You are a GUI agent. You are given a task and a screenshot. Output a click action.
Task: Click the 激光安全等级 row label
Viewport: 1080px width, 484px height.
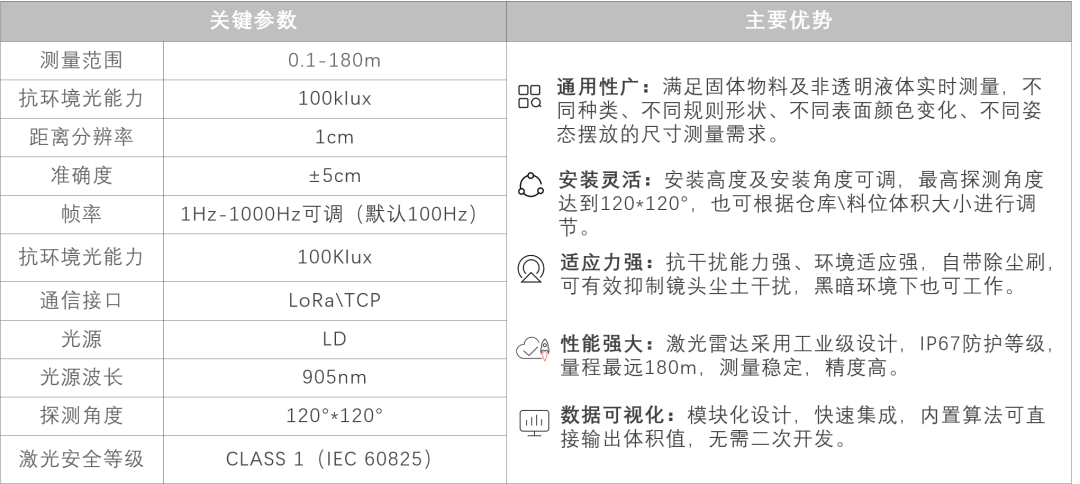(x=81, y=459)
